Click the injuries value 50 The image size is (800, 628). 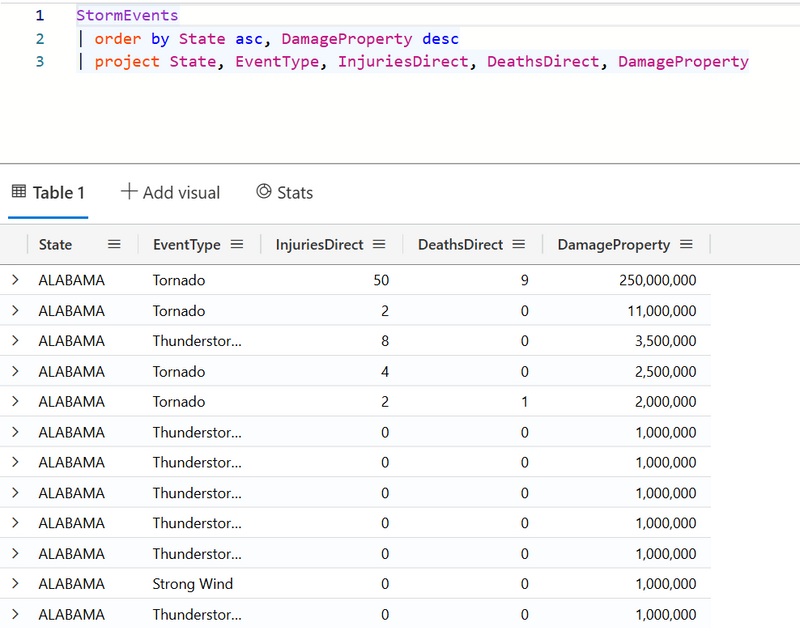point(381,280)
